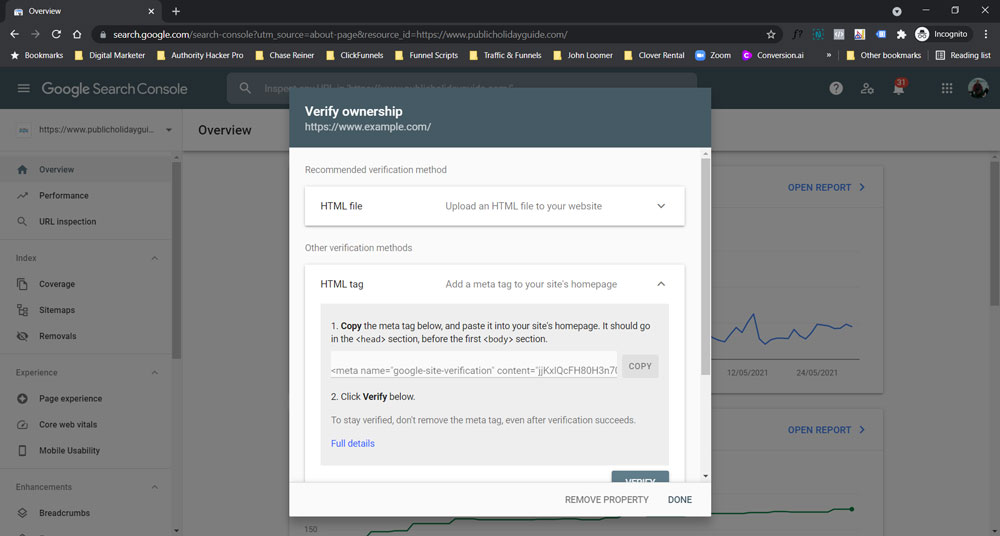The width and height of the screenshot is (1000, 536).
Task: Open the Funnel Scripts bookmark folder
Action: pyautogui.click(x=426, y=56)
